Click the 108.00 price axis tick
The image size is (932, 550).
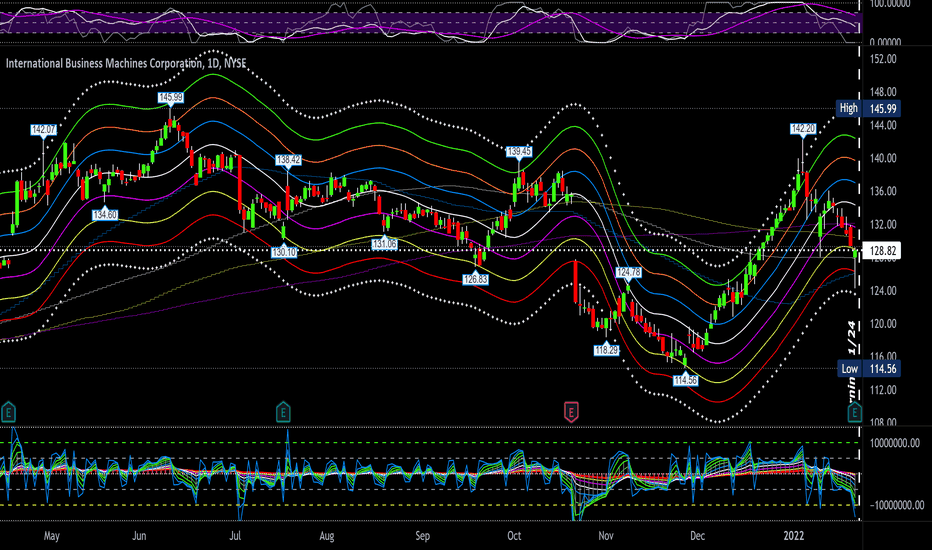point(883,422)
